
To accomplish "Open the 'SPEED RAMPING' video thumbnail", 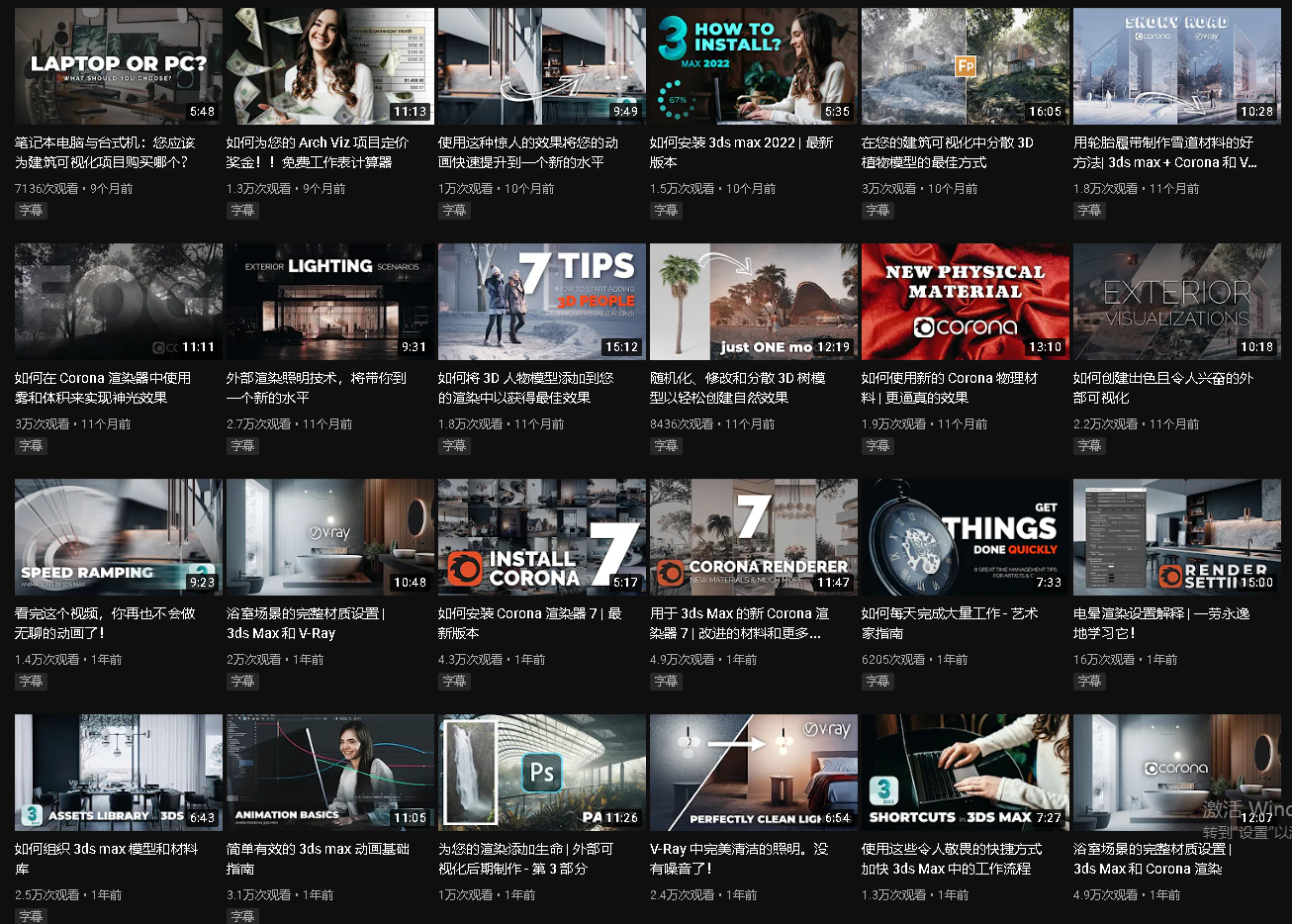I will 118,537.
